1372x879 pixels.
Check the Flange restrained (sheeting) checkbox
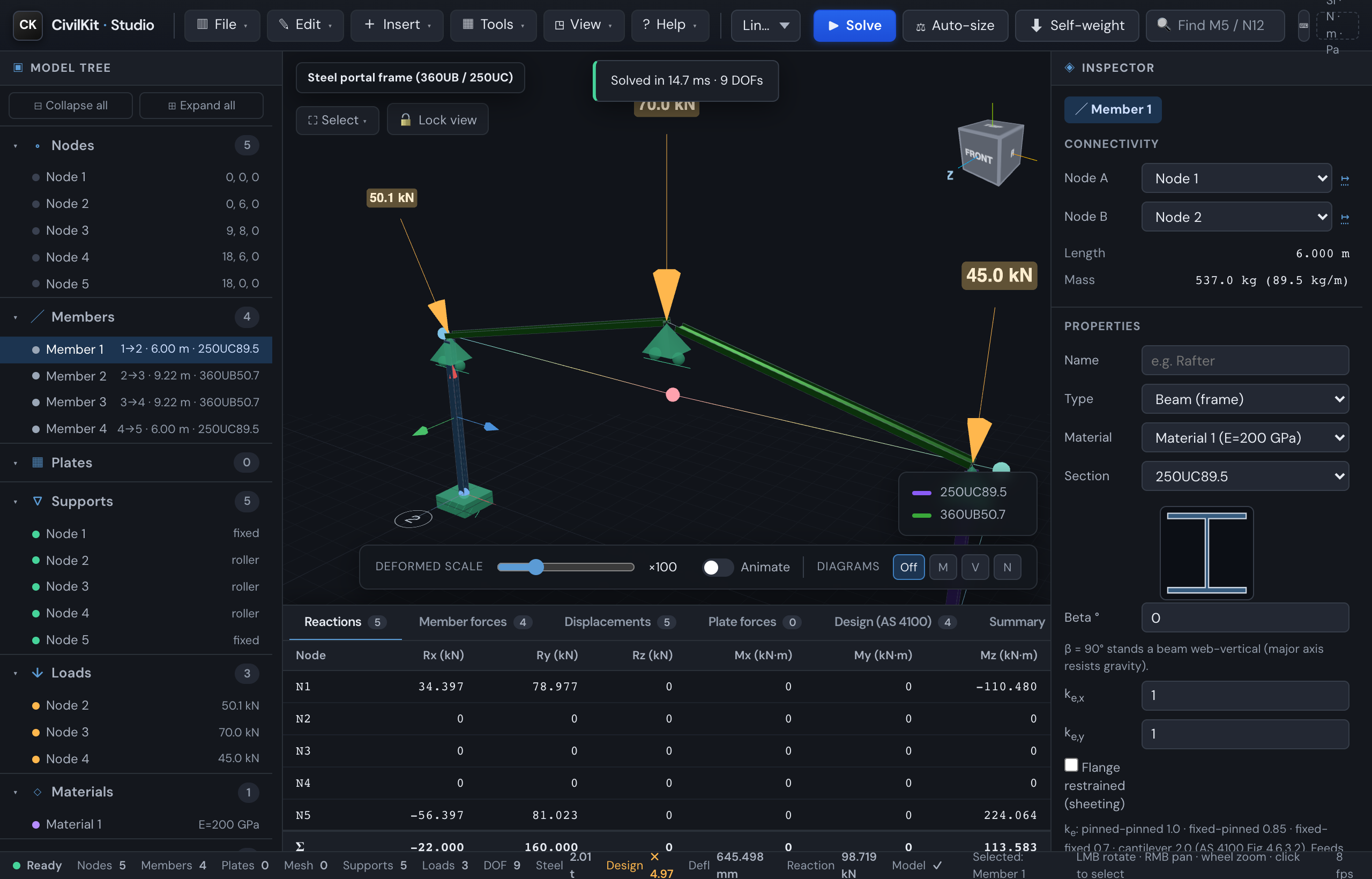point(1071,765)
